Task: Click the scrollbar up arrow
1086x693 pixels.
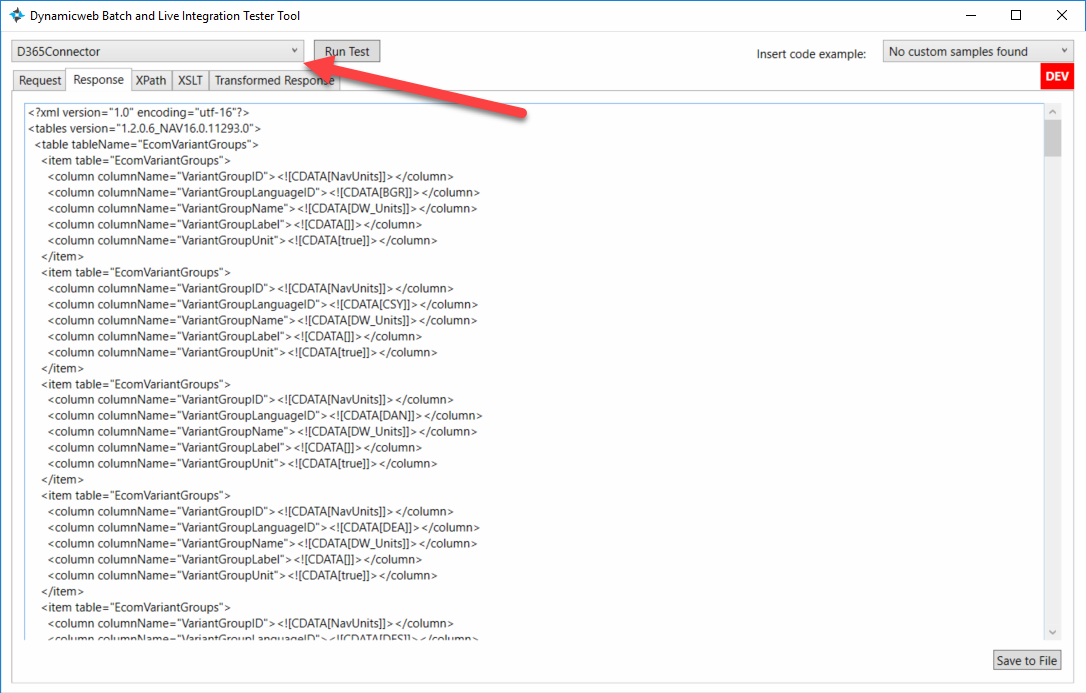Action: 1052,110
